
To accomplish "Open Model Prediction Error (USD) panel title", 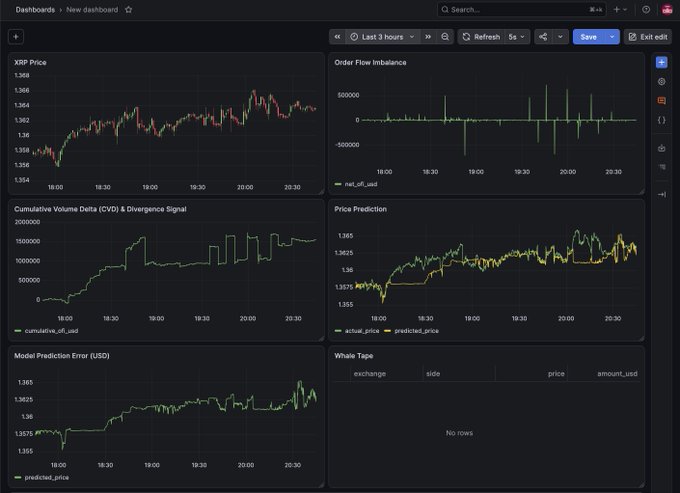I will click(x=62, y=356).
